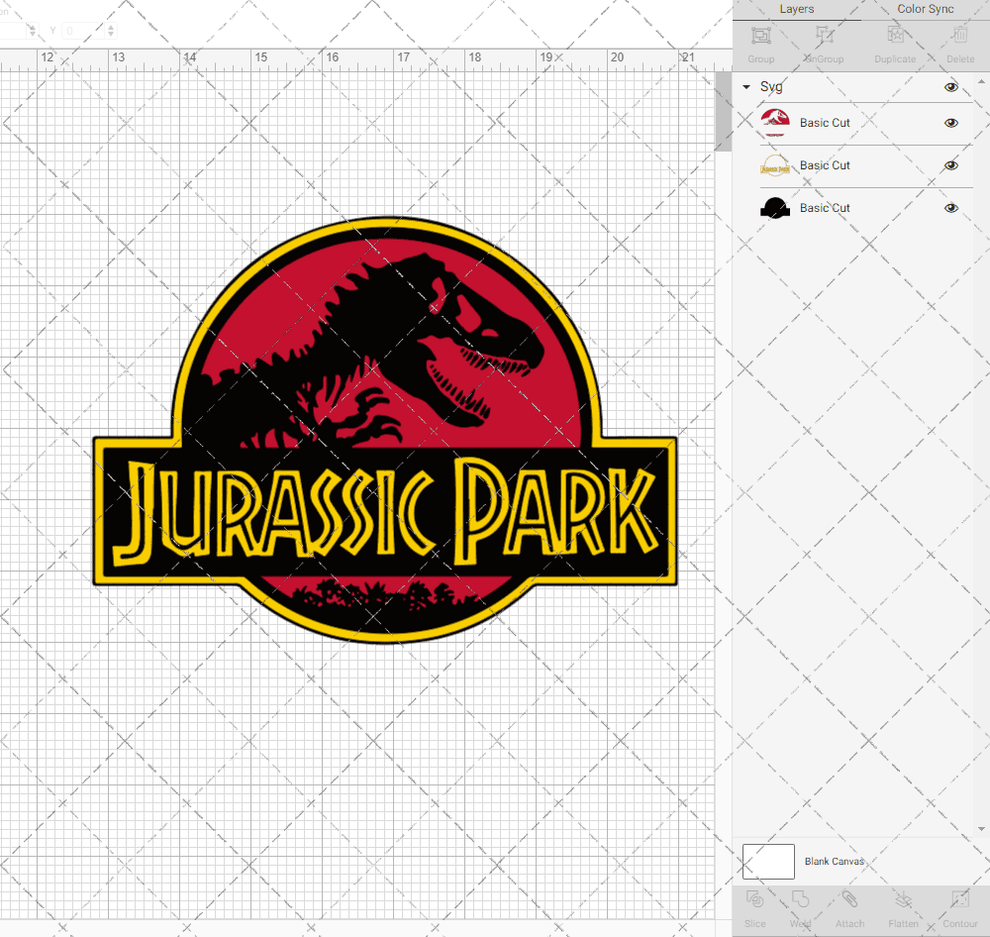Collapse the Svg layer group
The width and height of the screenshot is (990, 937).
[x=745, y=87]
